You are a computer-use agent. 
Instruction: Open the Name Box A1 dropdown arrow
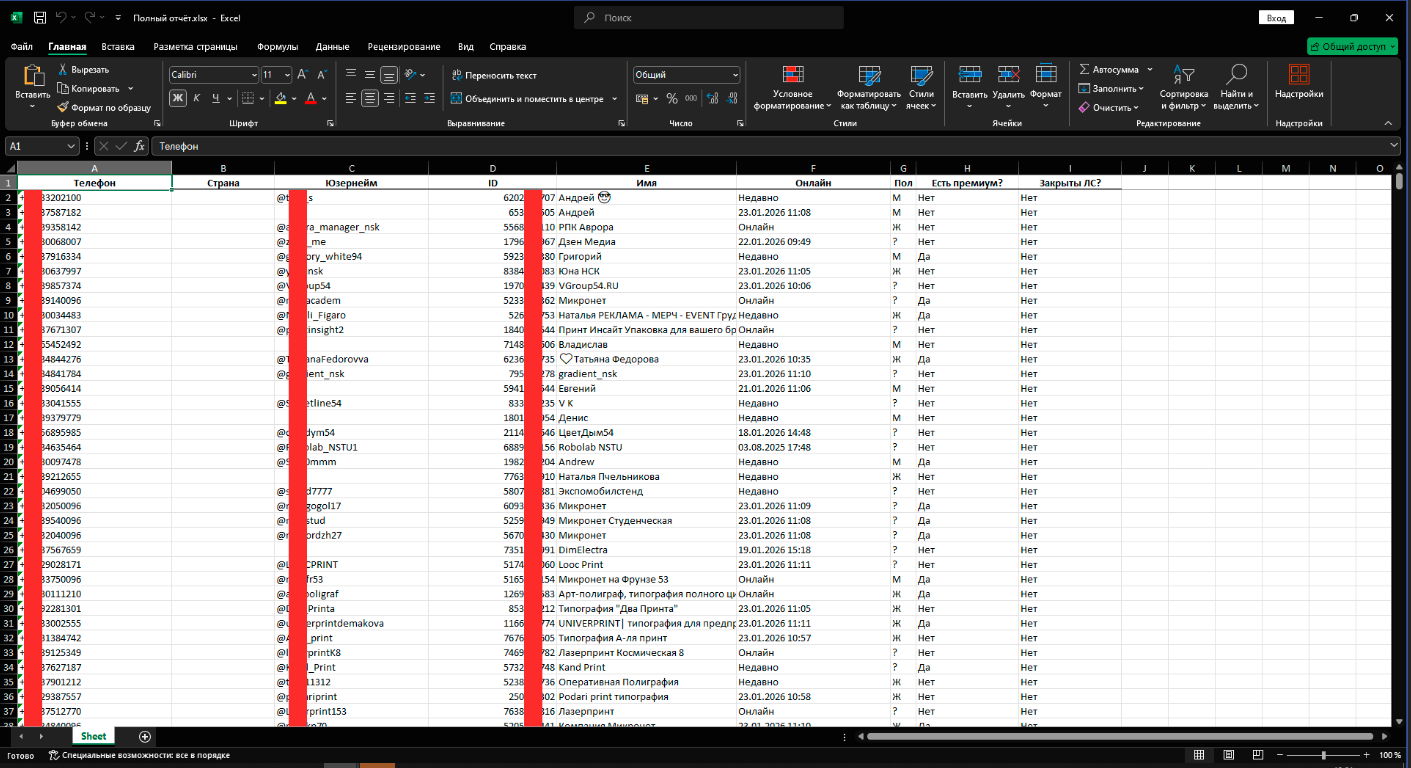click(71, 146)
